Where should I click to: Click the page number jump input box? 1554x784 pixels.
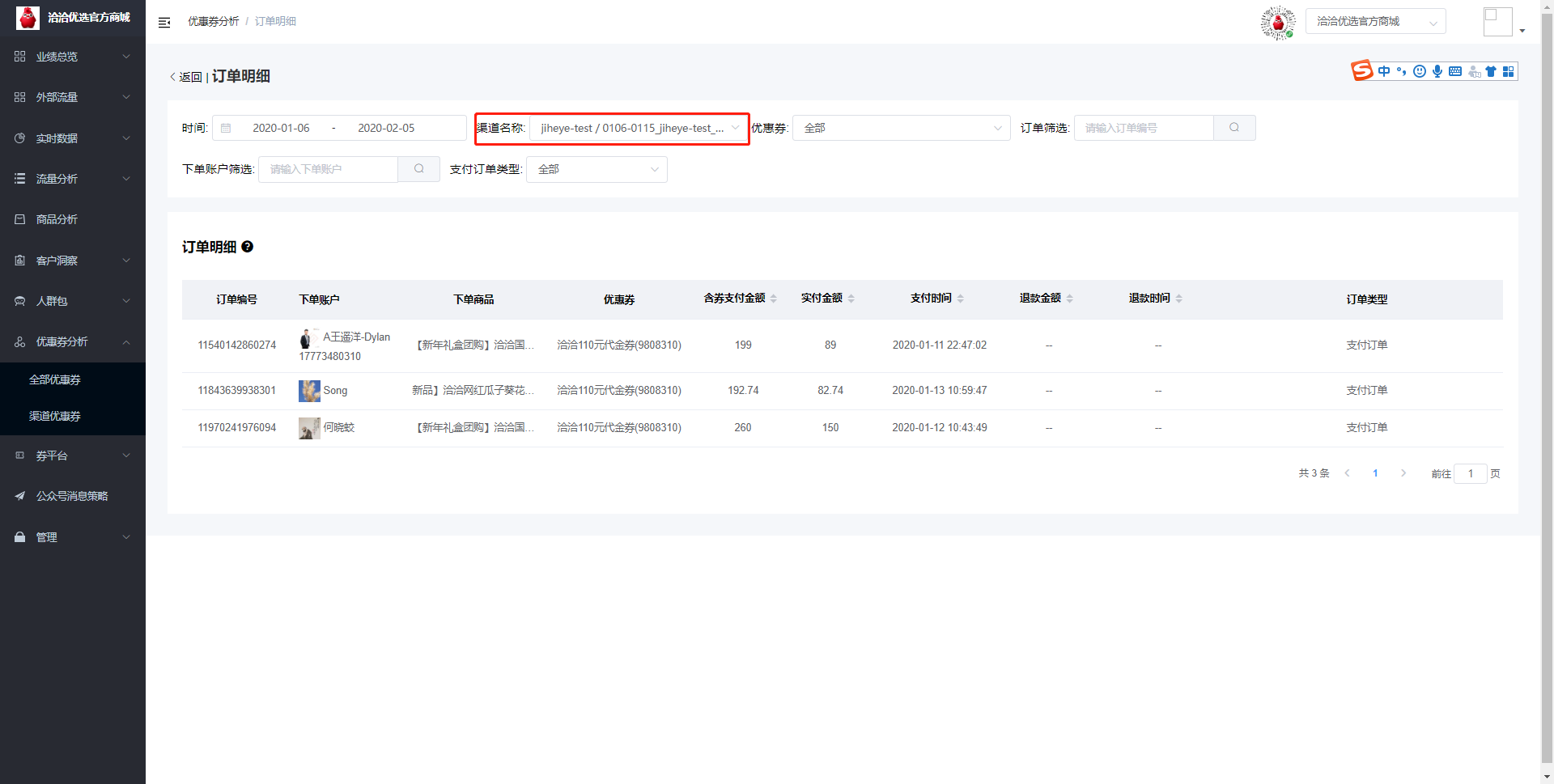tap(1470, 473)
